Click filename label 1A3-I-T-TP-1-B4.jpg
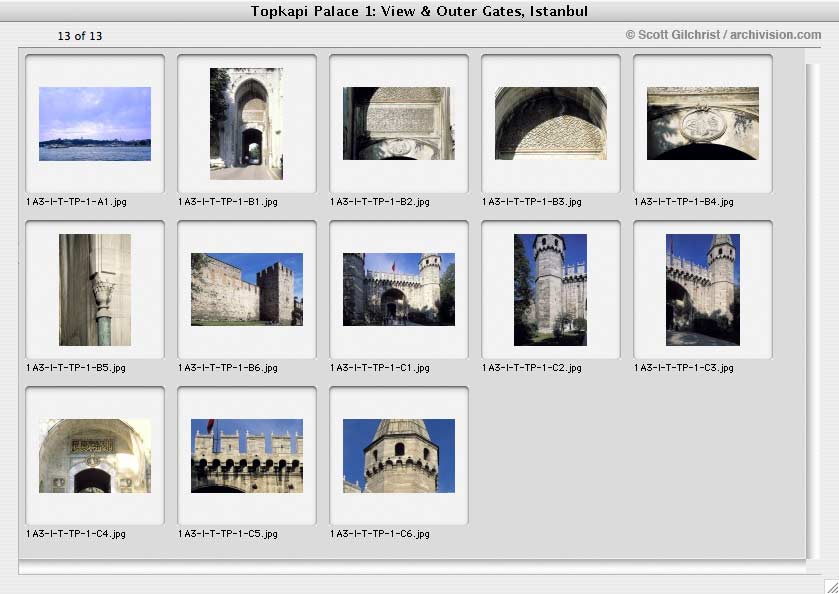Viewport: 839px width, 594px height. 684,202
